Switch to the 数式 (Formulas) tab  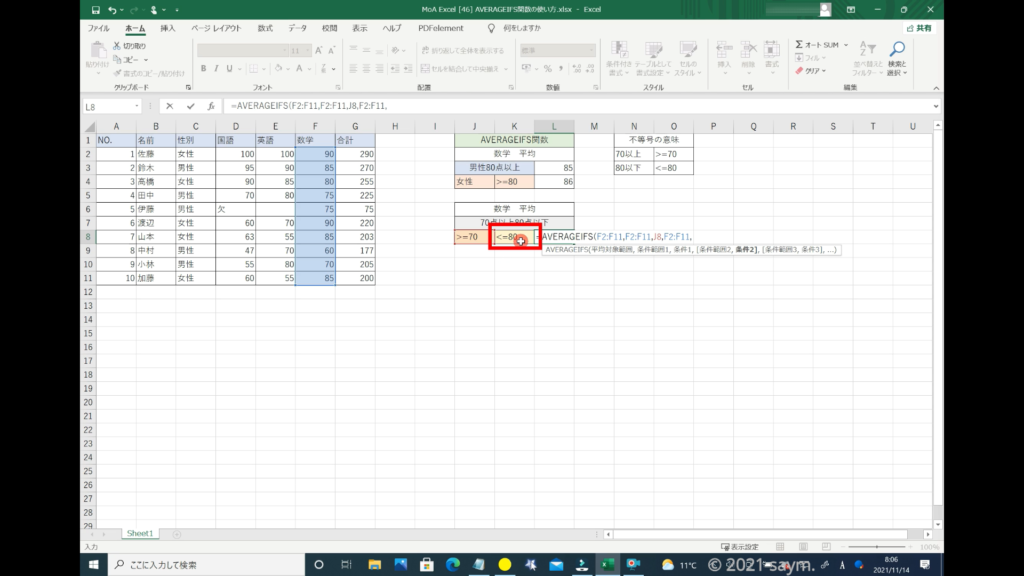click(264, 28)
